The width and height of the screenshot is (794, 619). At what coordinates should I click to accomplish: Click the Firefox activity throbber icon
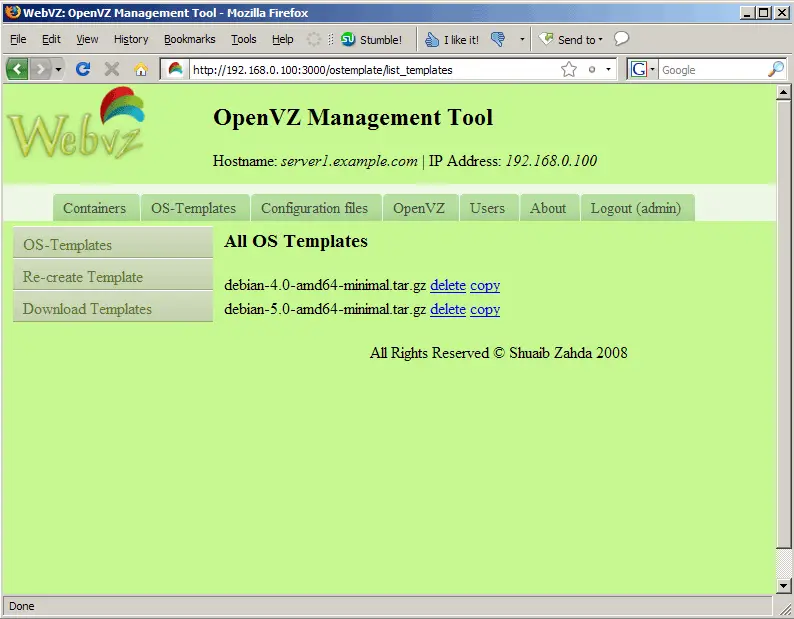314,40
